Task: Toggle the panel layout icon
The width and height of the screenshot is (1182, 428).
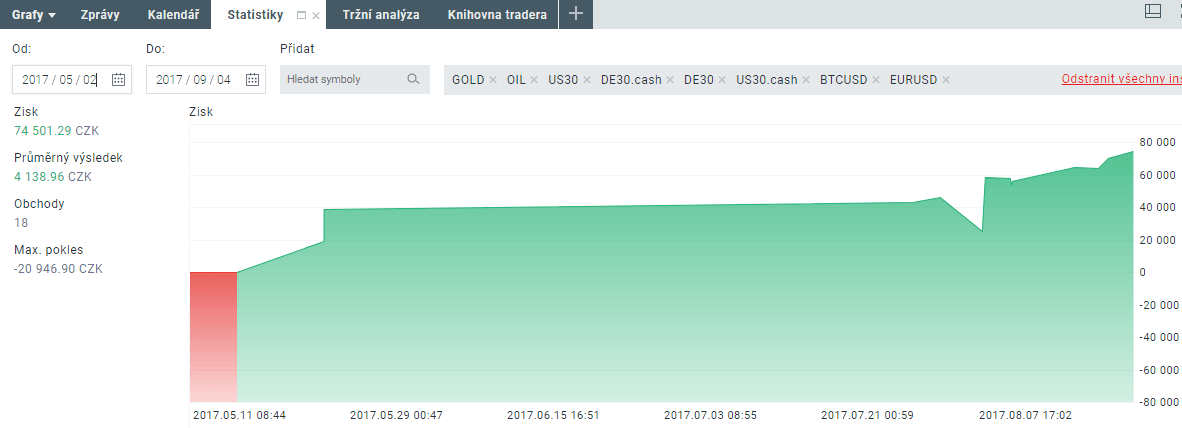Action: [1152, 11]
